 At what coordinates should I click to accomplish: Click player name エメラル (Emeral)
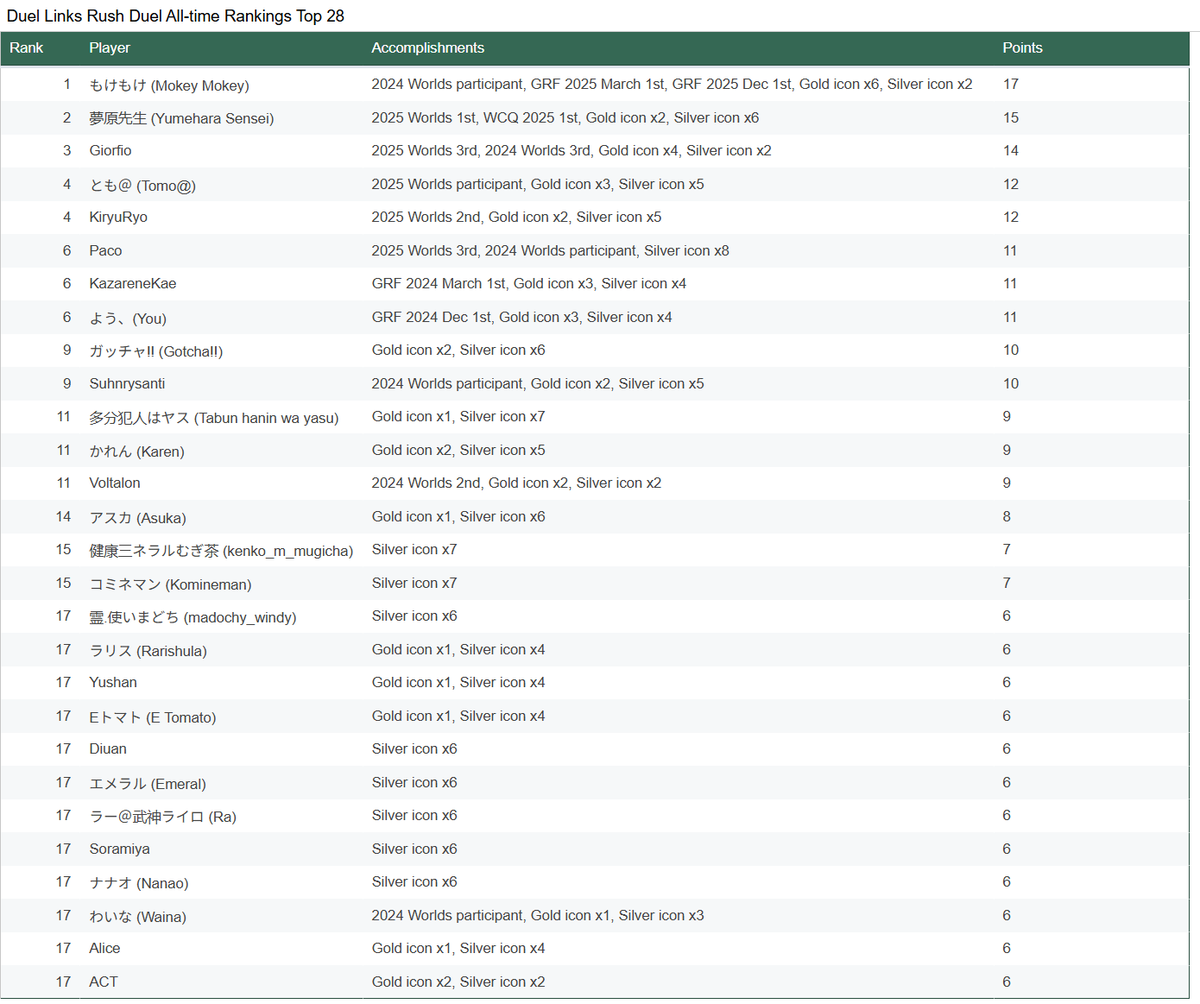click(x=147, y=783)
